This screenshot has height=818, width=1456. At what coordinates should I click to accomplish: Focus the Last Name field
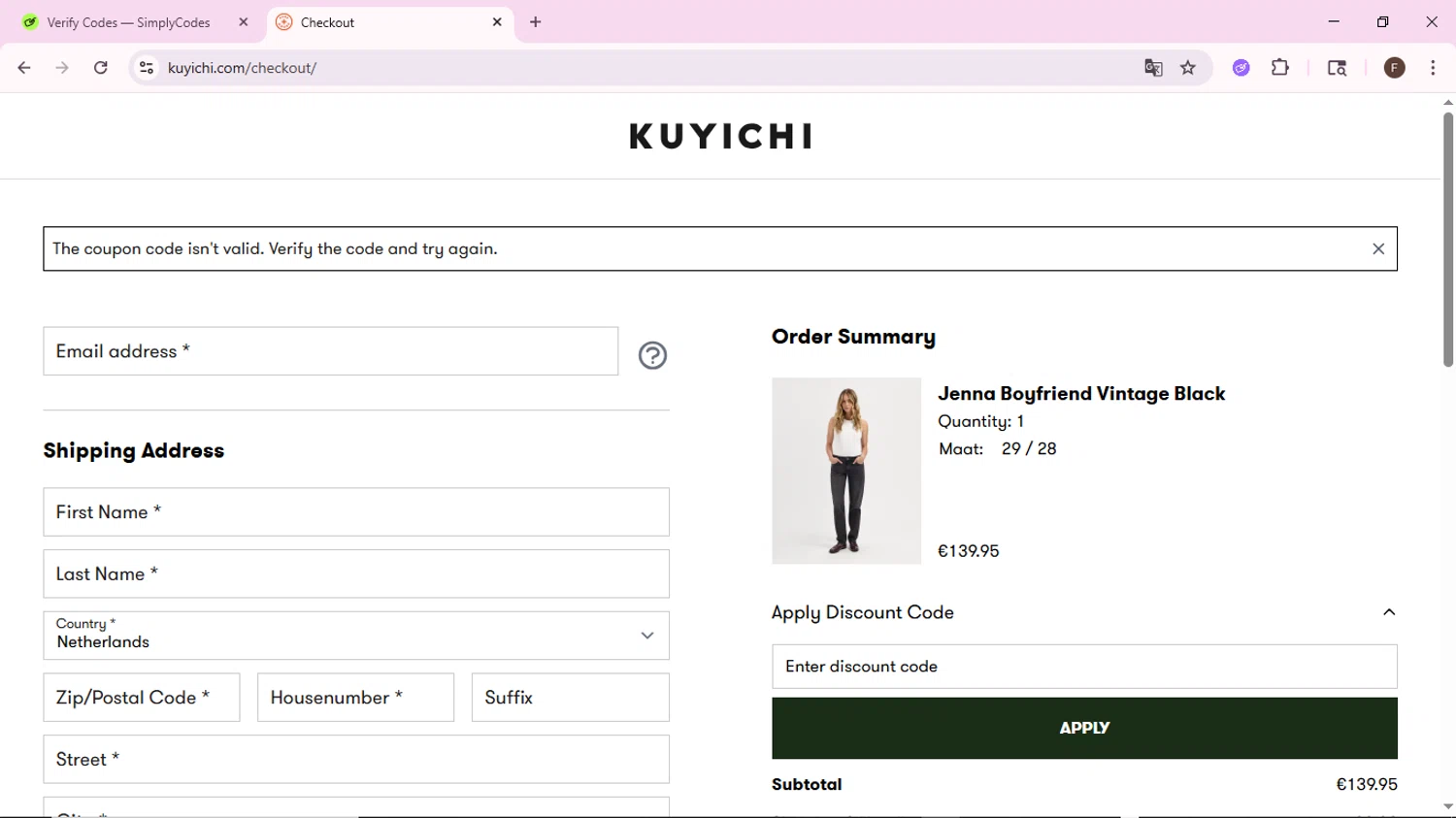(356, 574)
